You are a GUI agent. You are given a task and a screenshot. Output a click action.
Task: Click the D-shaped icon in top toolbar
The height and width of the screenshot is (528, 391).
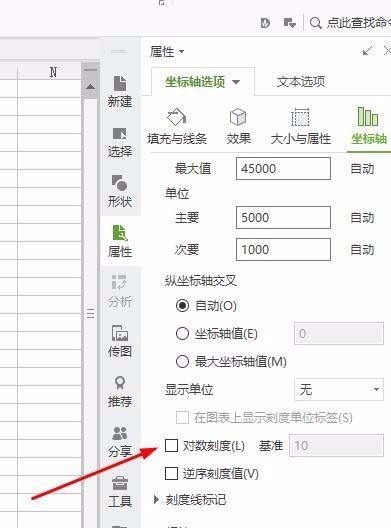point(265,23)
